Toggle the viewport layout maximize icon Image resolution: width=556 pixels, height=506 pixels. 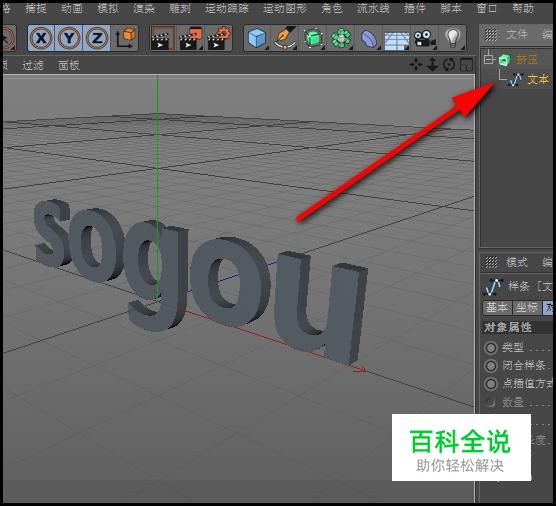coord(466,65)
